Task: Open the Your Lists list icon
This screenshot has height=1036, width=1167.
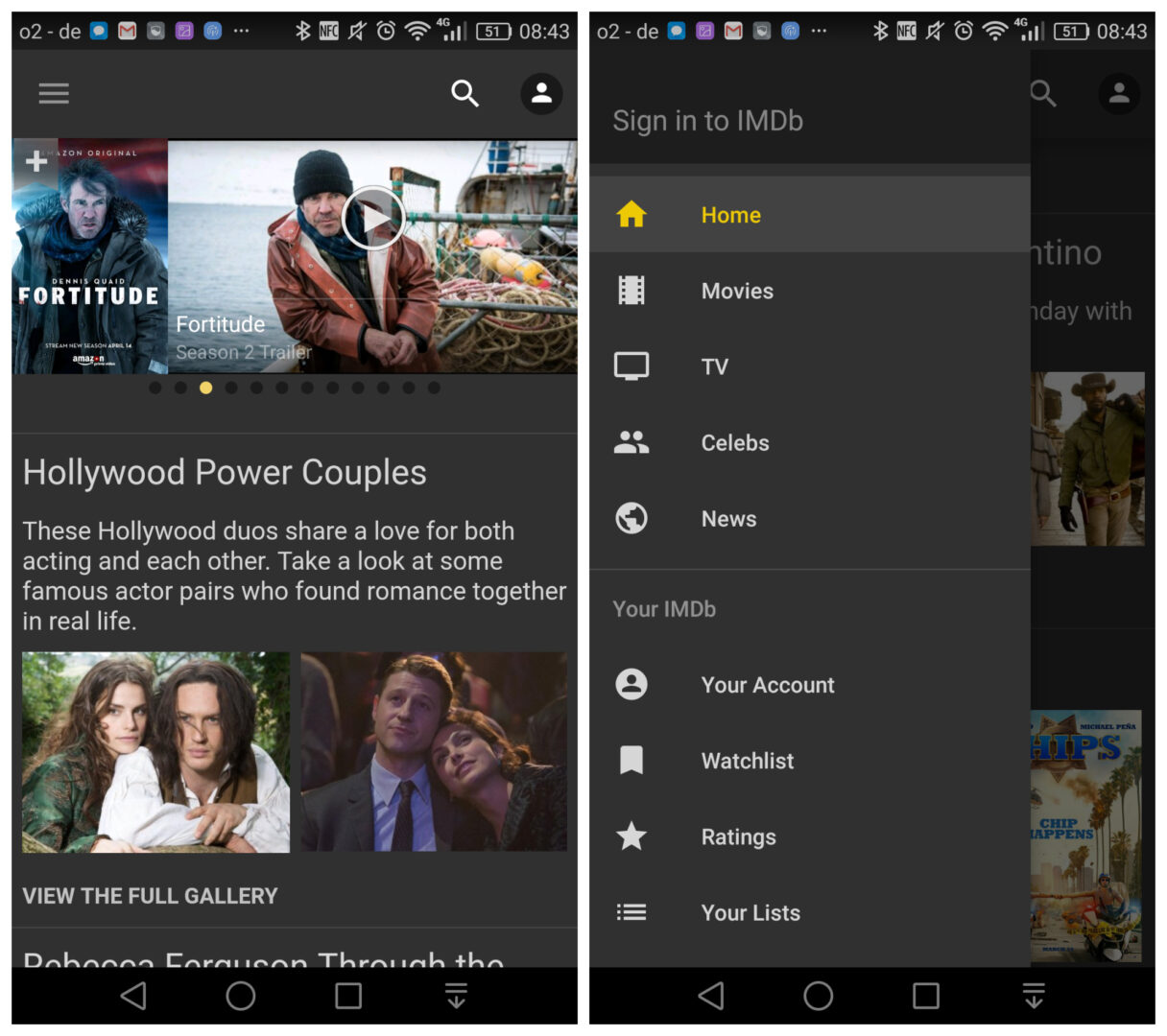Action: [x=631, y=912]
